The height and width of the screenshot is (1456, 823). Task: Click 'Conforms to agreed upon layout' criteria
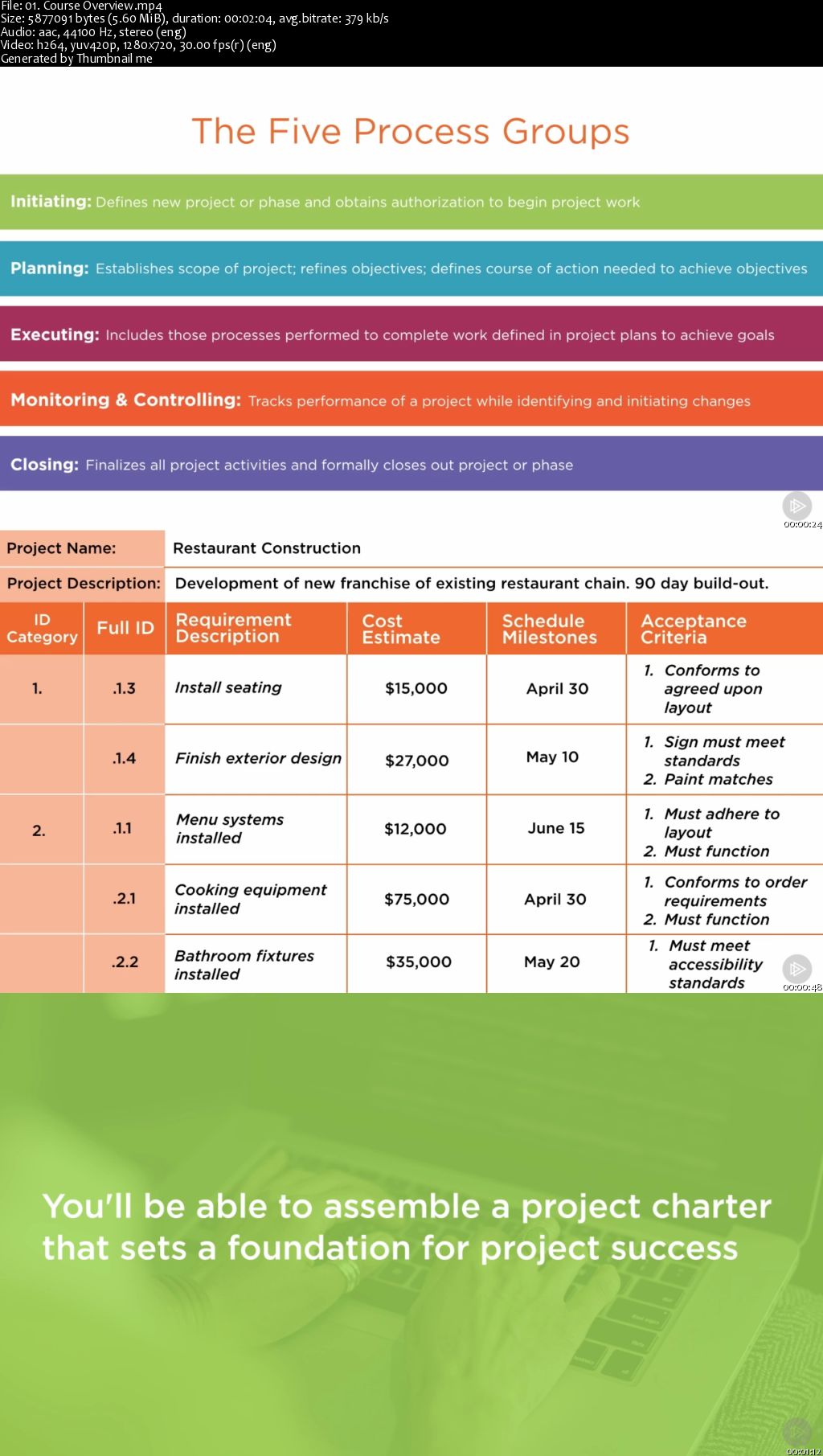point(703,689)
